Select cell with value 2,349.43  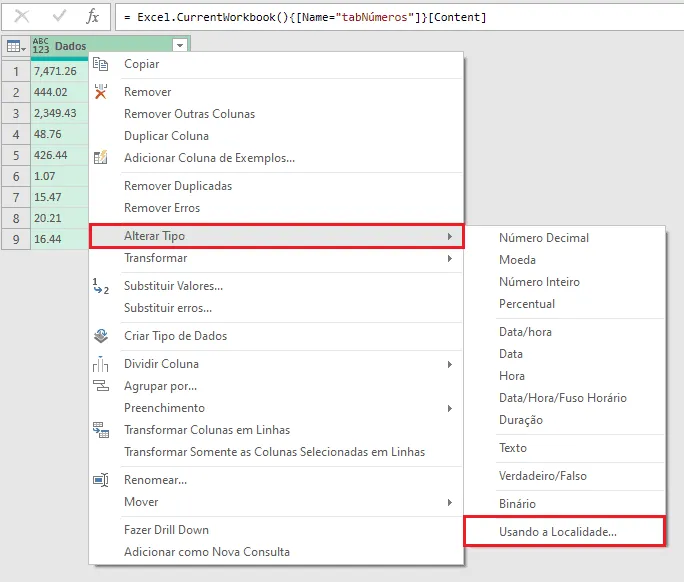point(60,113)
